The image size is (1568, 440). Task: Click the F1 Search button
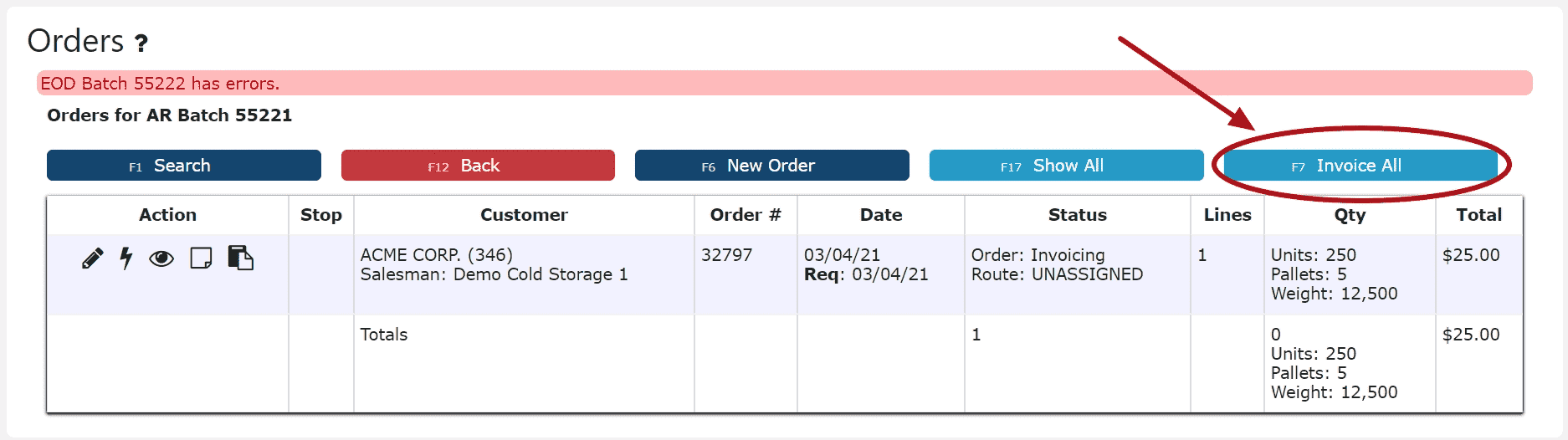coord(184,166)
